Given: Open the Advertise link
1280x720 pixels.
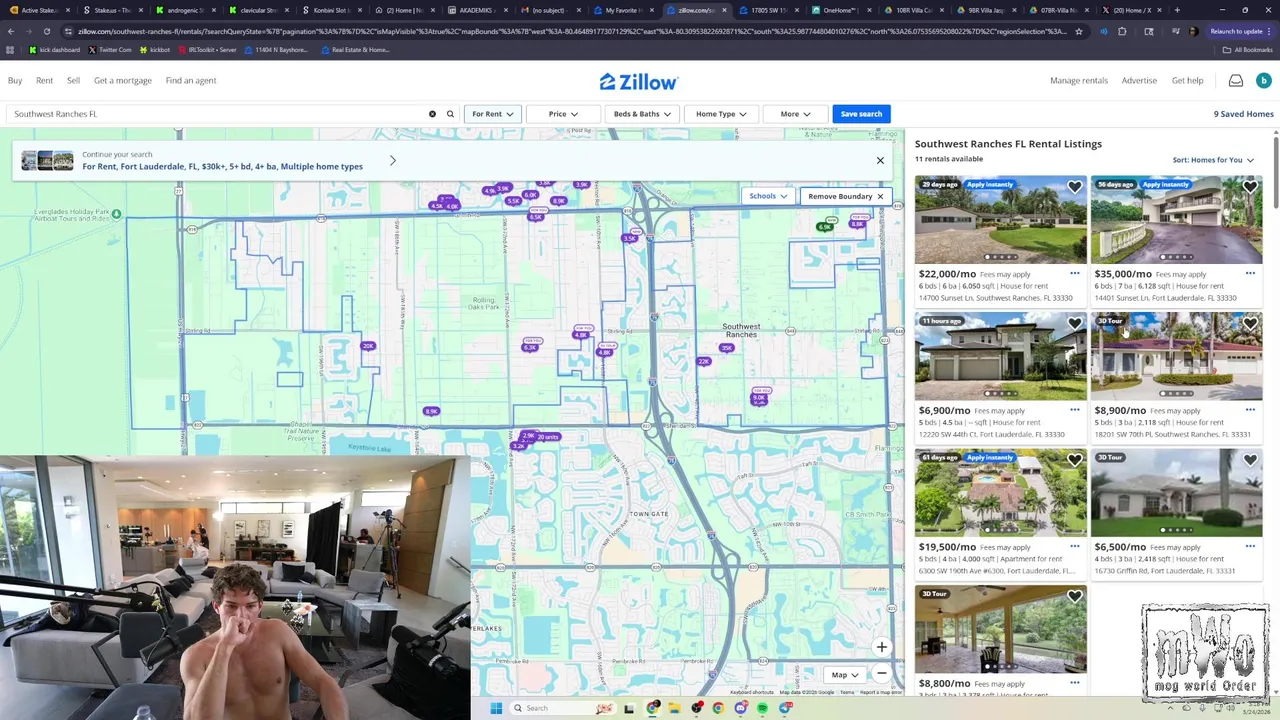Looking at the screenshot, I should click(x=1139, y=80).
